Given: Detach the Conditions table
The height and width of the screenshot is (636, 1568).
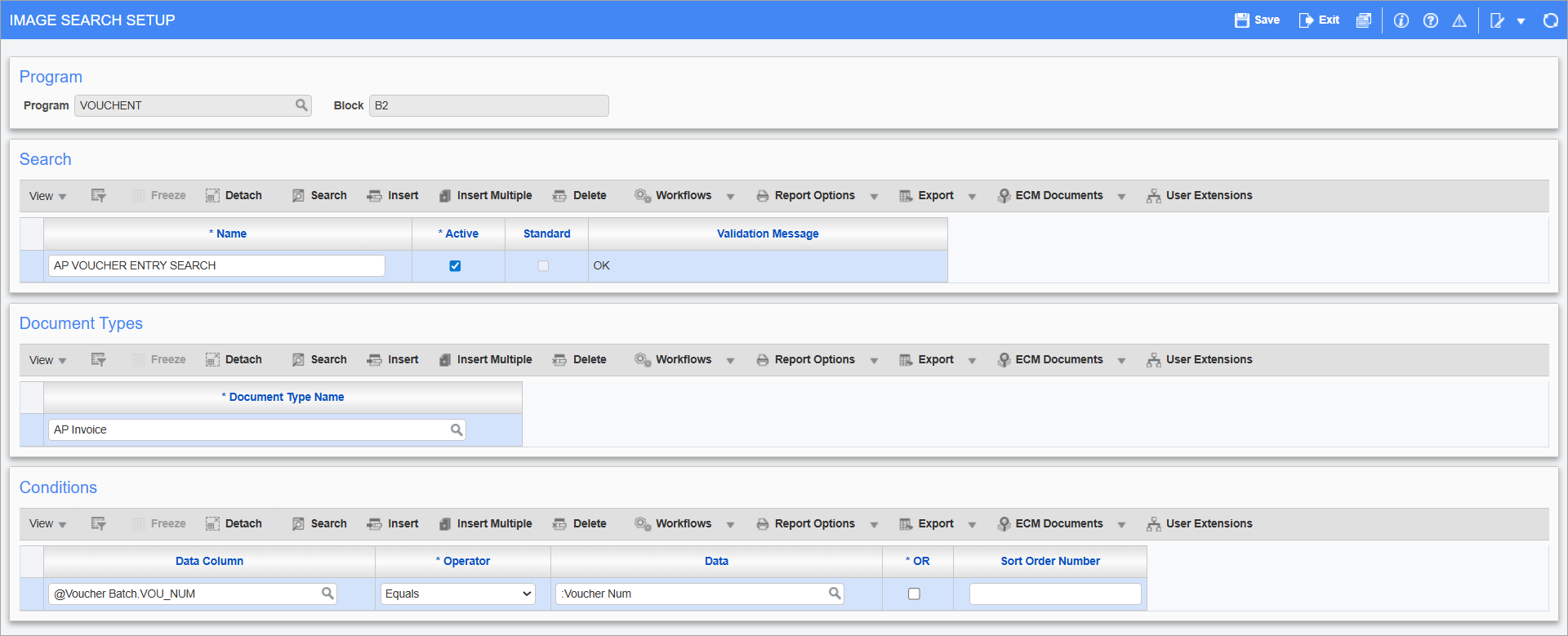Looking at the screenshot, I should point(234,524).
